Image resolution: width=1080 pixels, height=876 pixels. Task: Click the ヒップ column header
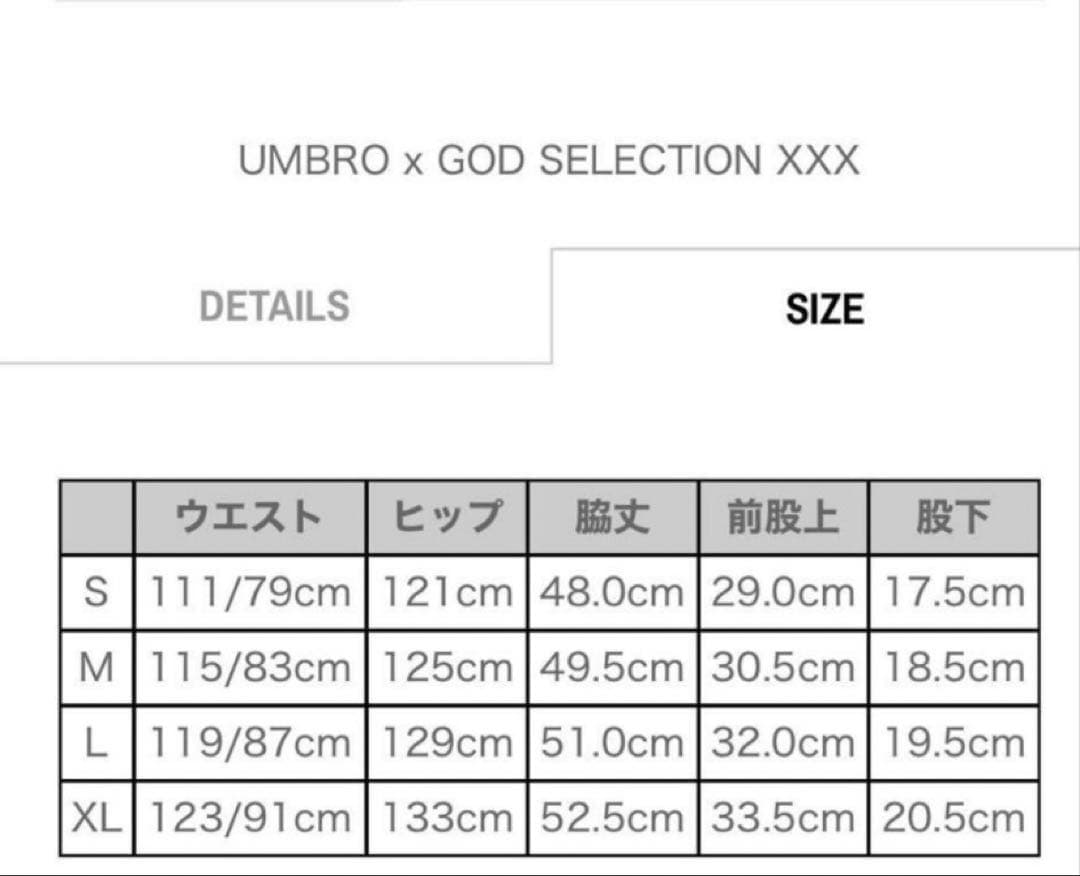448,517
